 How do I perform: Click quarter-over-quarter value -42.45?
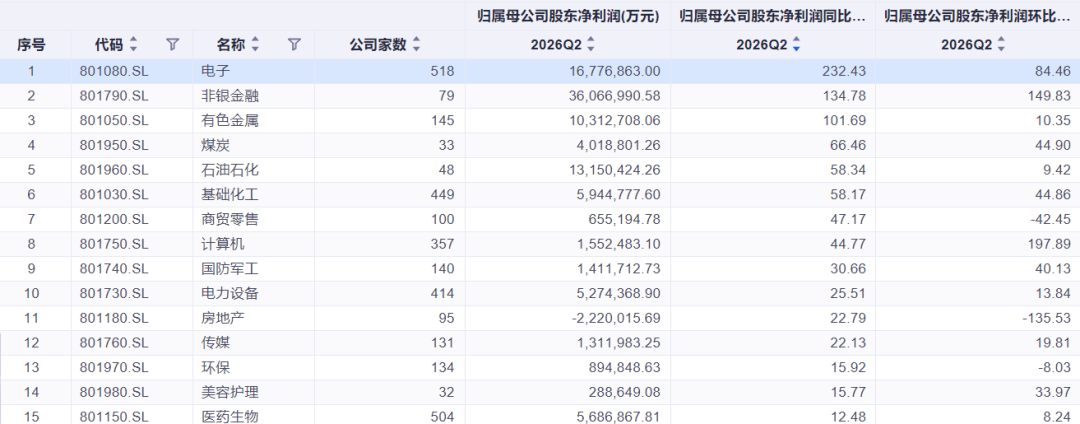pyautogui.click(x=1051, y=220)
